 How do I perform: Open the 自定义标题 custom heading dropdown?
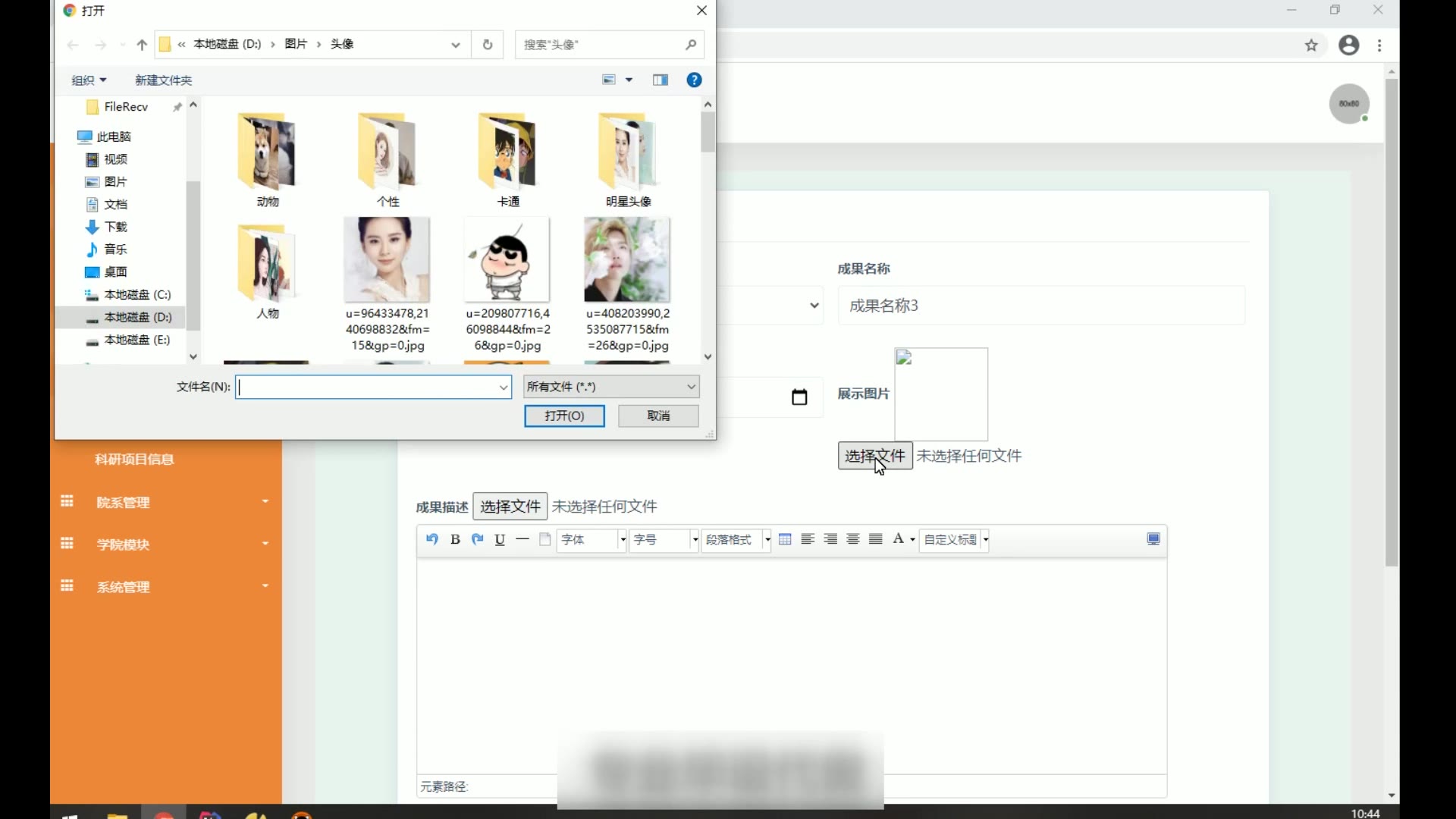(954, 540)
